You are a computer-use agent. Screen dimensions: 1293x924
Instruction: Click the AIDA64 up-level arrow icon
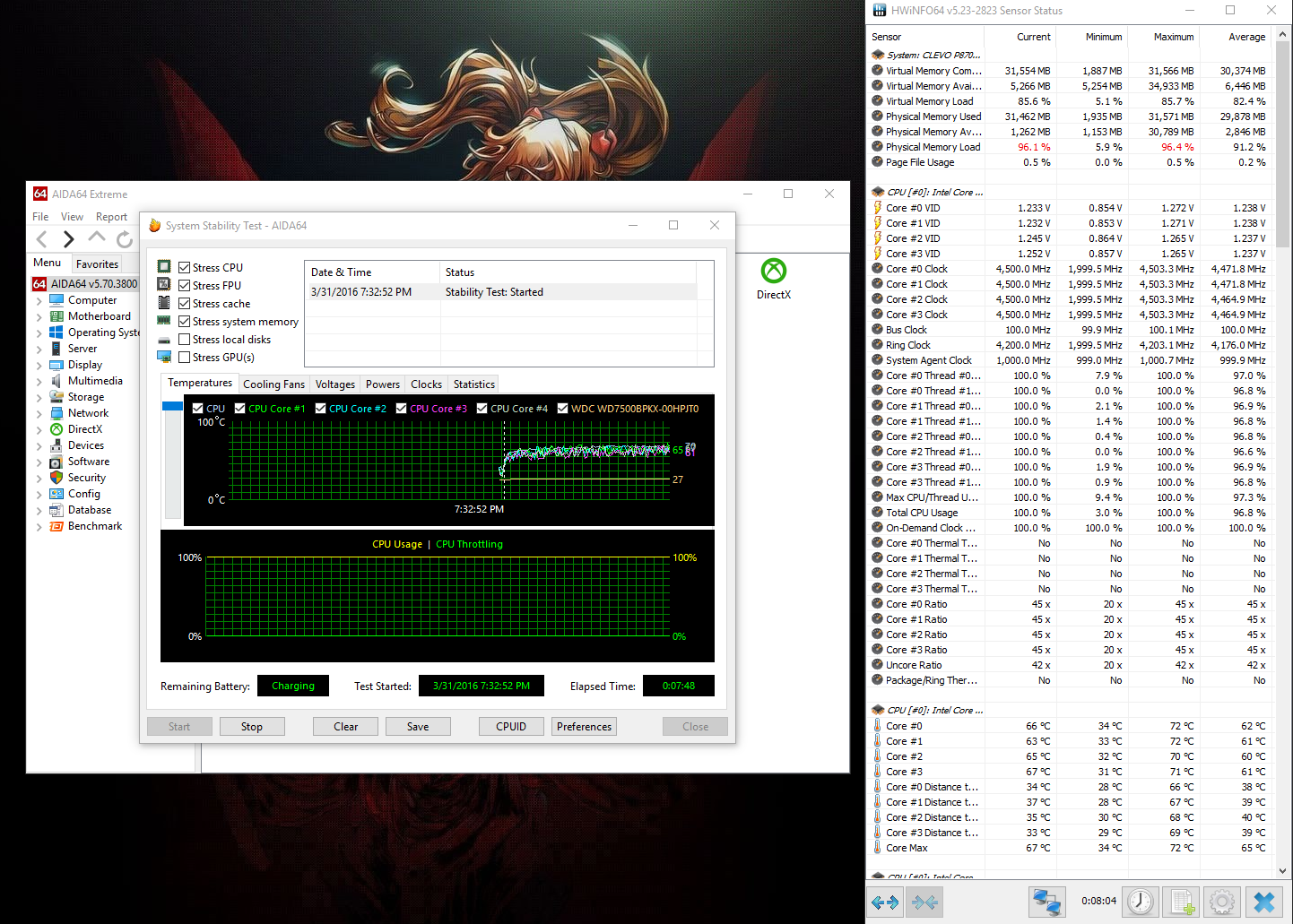click(97, 237)
